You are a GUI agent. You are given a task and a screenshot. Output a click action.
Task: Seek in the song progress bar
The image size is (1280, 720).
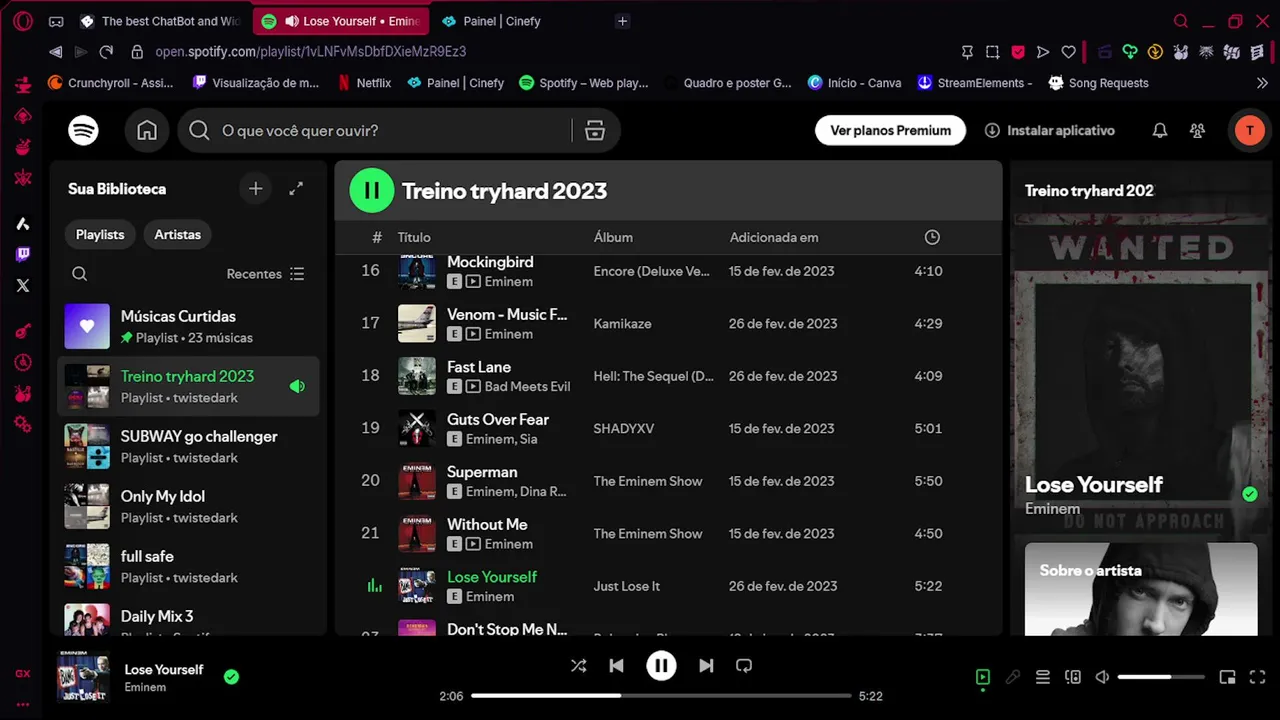[661, 695]
